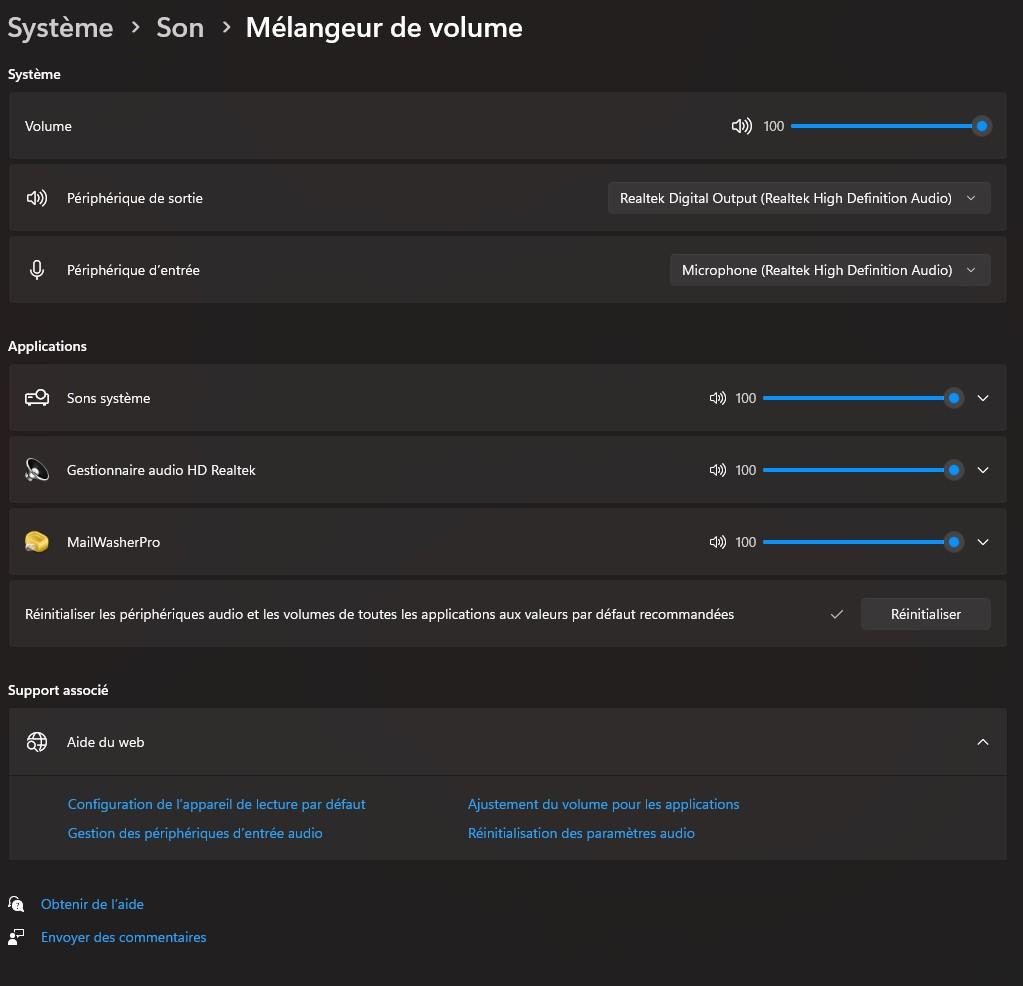Click the Gestionnaire audio HD Realtek icon

click(x=37, y=470)
